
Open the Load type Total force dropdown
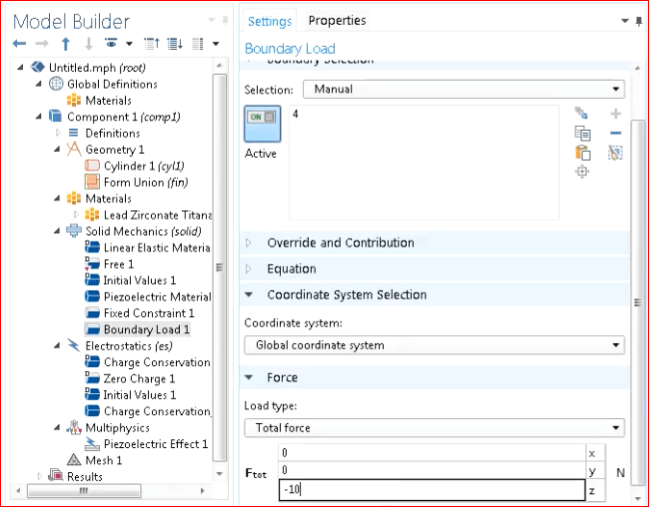coord(434,428)
